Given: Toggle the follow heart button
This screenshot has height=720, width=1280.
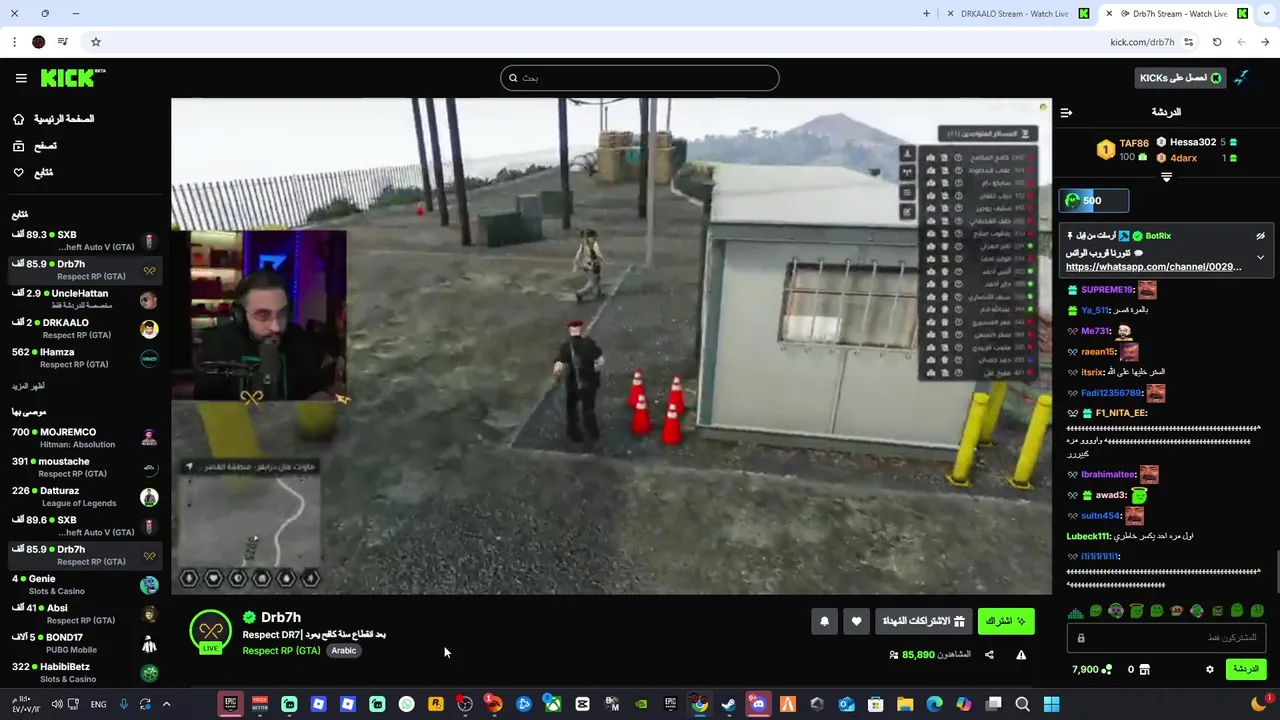Looking at the screenshot, I should click(x=856, y=621).
